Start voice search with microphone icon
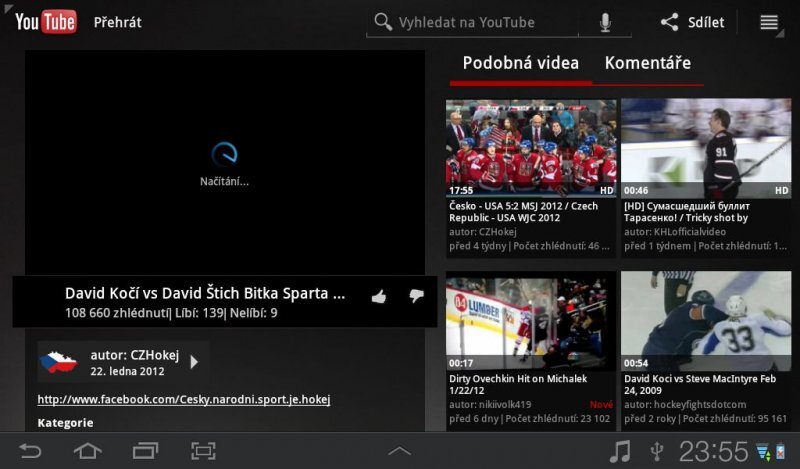Image resolution: width=800 pixels, height=469 pixels. (x=605, y=22)
